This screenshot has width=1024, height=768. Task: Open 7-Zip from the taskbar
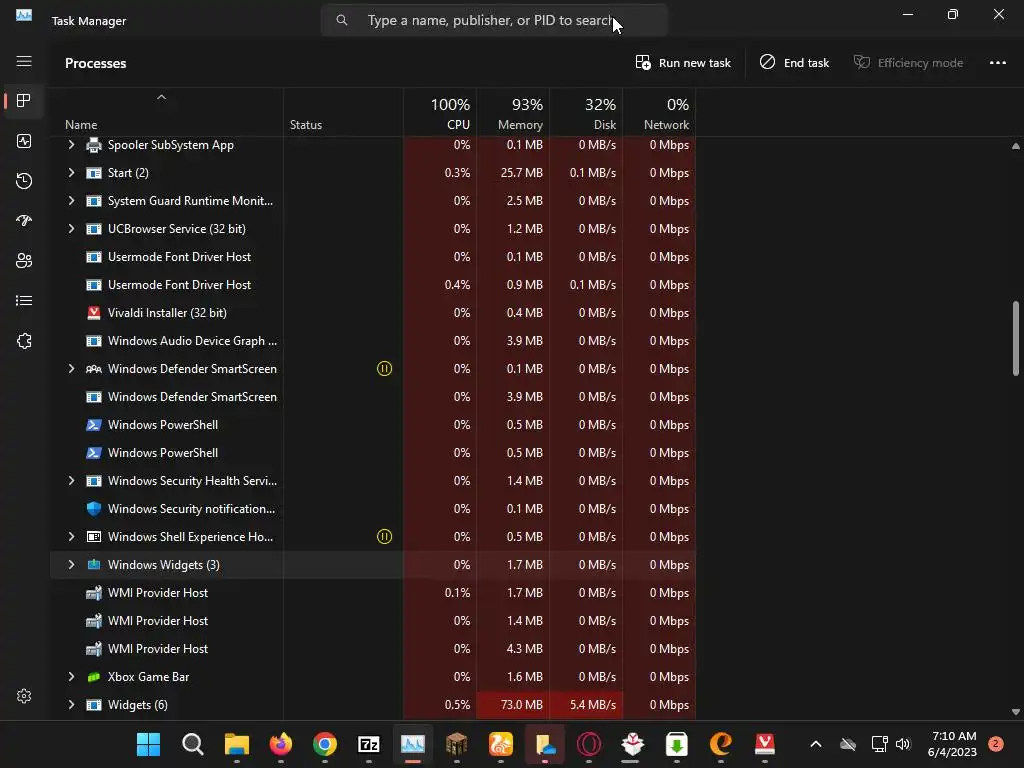click(x=369, y=744)
